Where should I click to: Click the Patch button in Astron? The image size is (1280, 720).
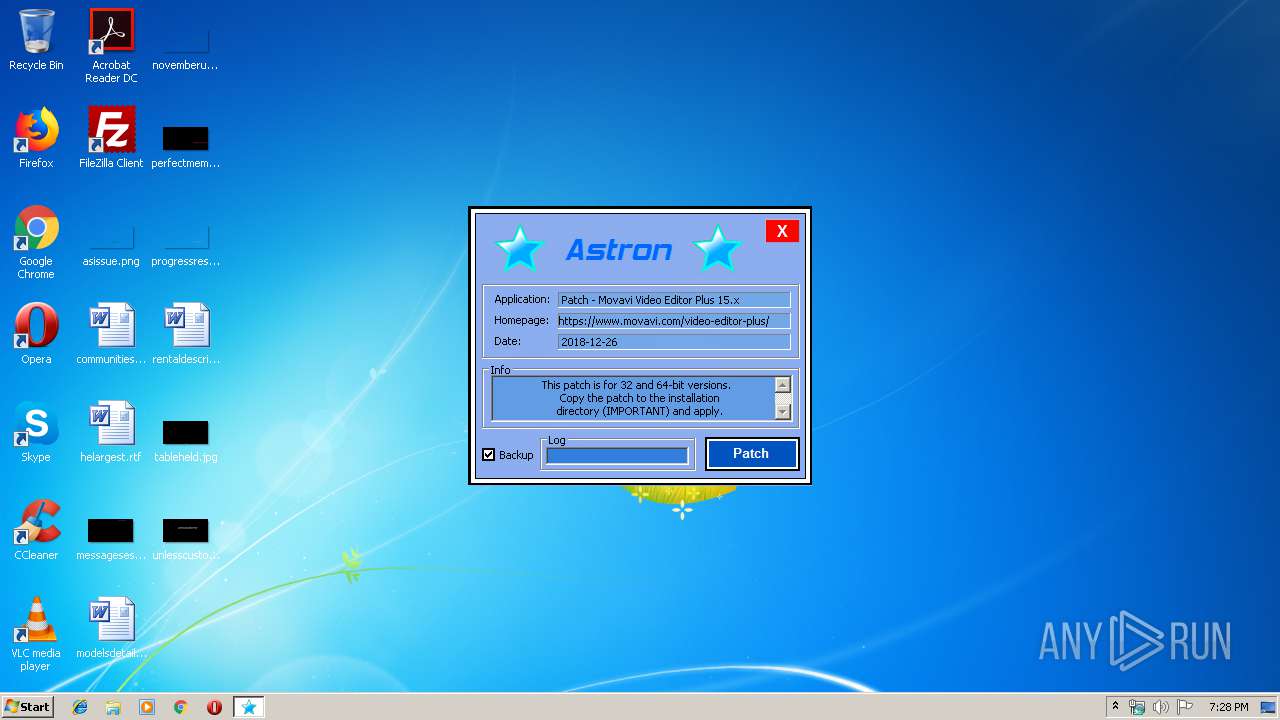(751, 453)
